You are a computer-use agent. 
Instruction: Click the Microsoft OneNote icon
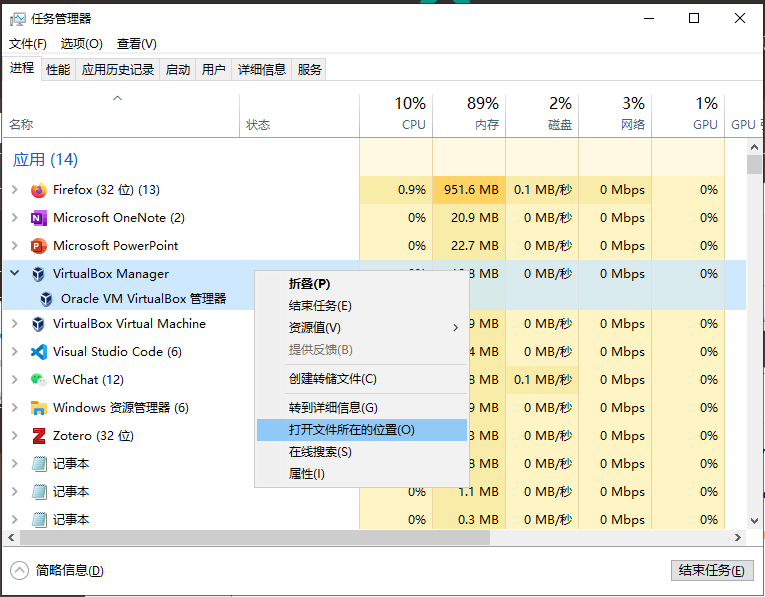(x=39, y=218)
